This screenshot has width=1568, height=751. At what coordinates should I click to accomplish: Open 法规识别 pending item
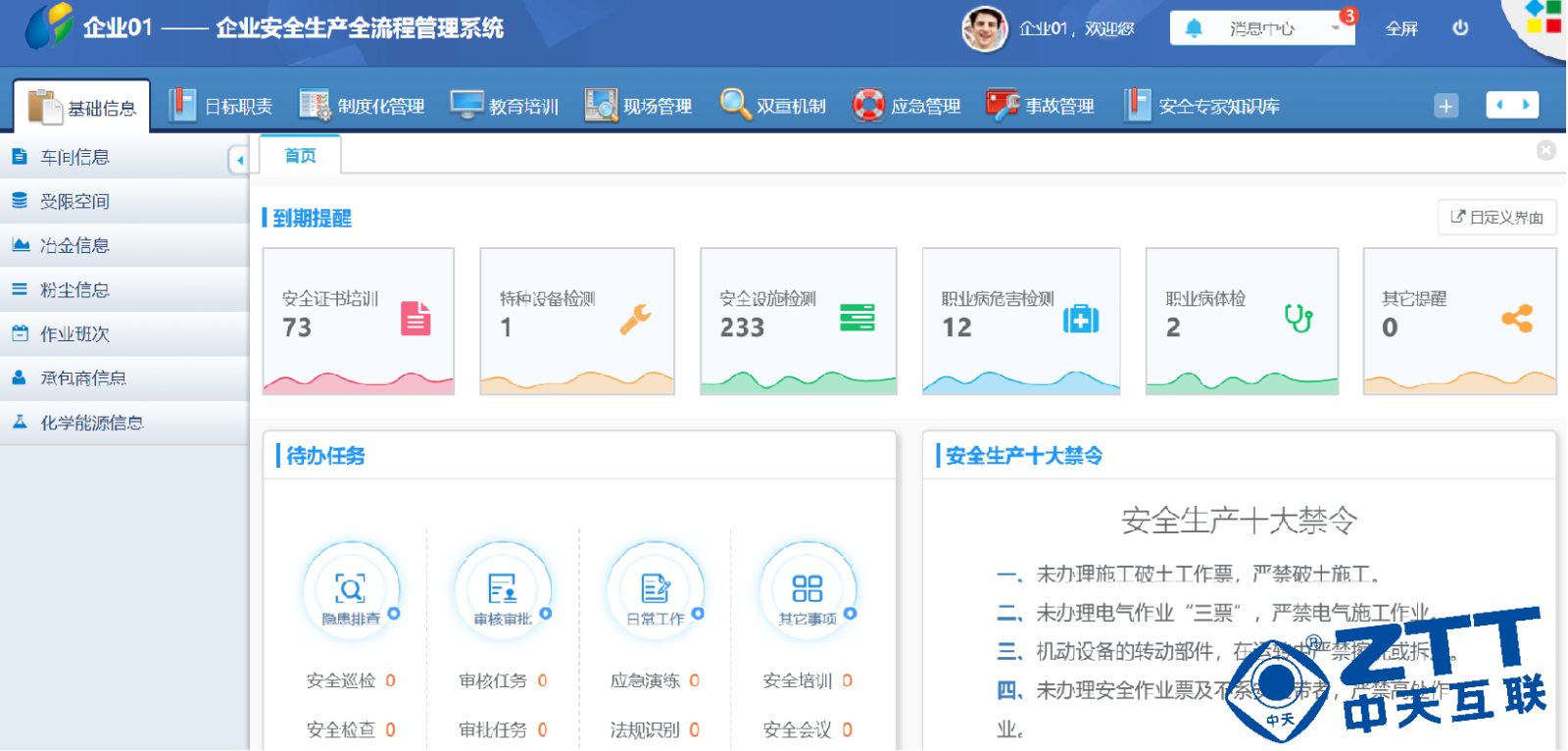point(655,729)
